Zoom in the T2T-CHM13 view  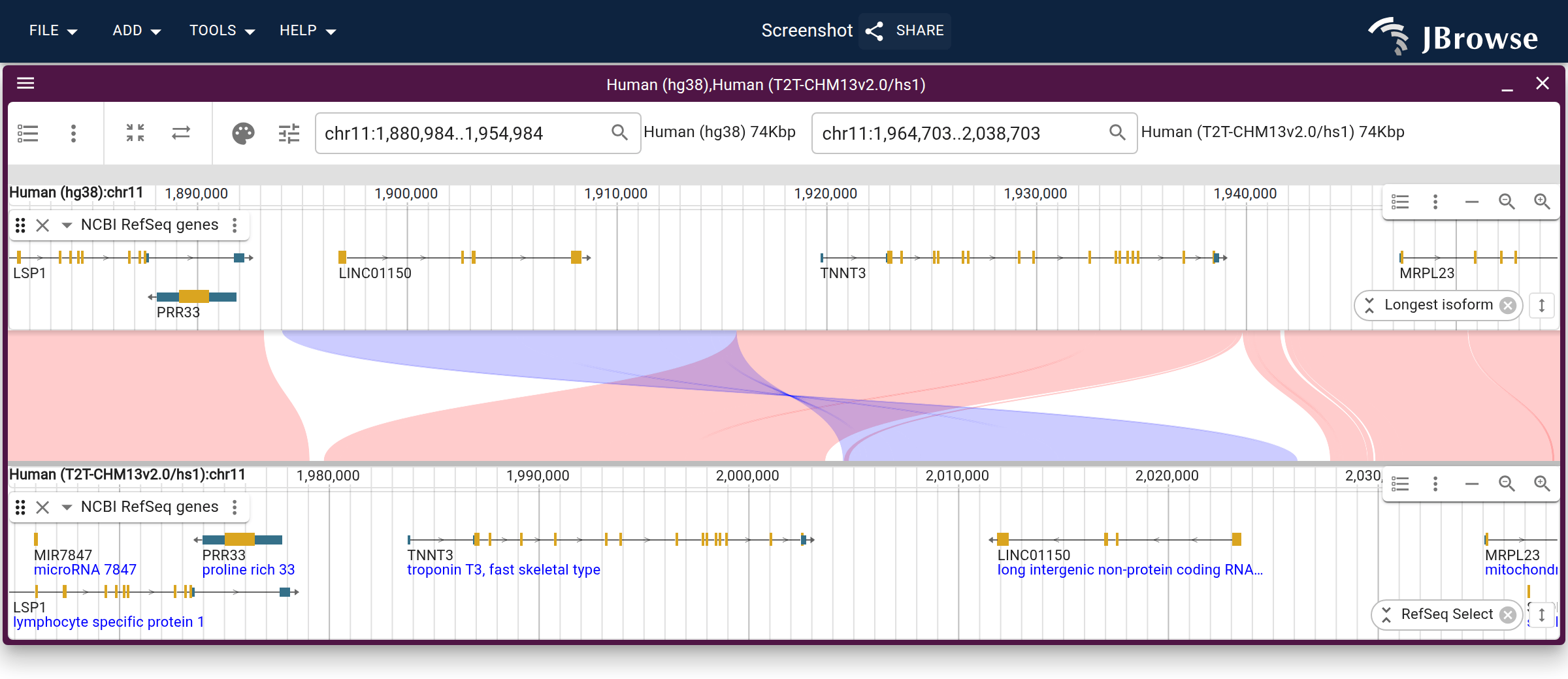(x=1542, y=484)
